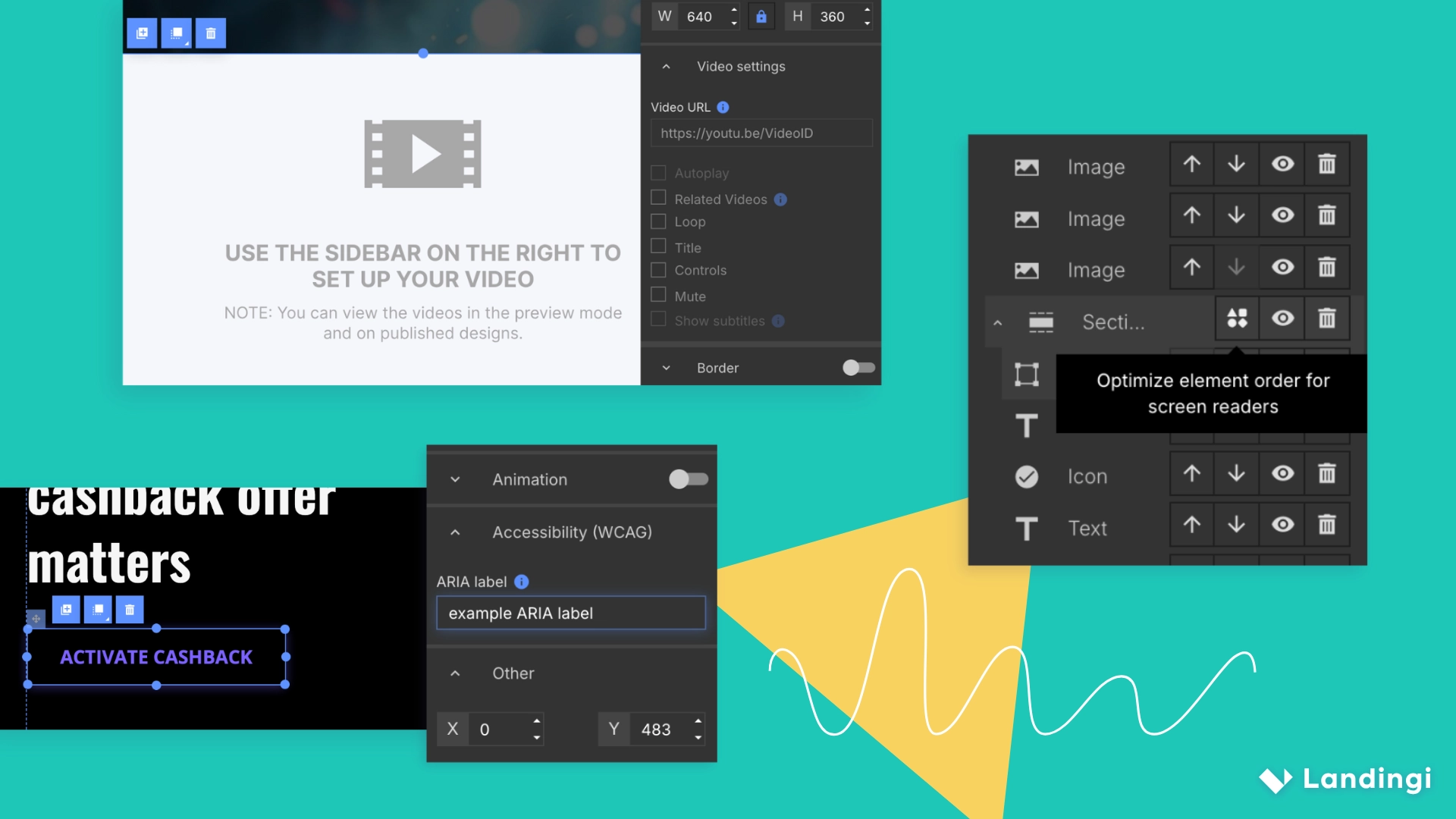
Task: Collapse the Secti... tree item
Action: pos(997,322)
